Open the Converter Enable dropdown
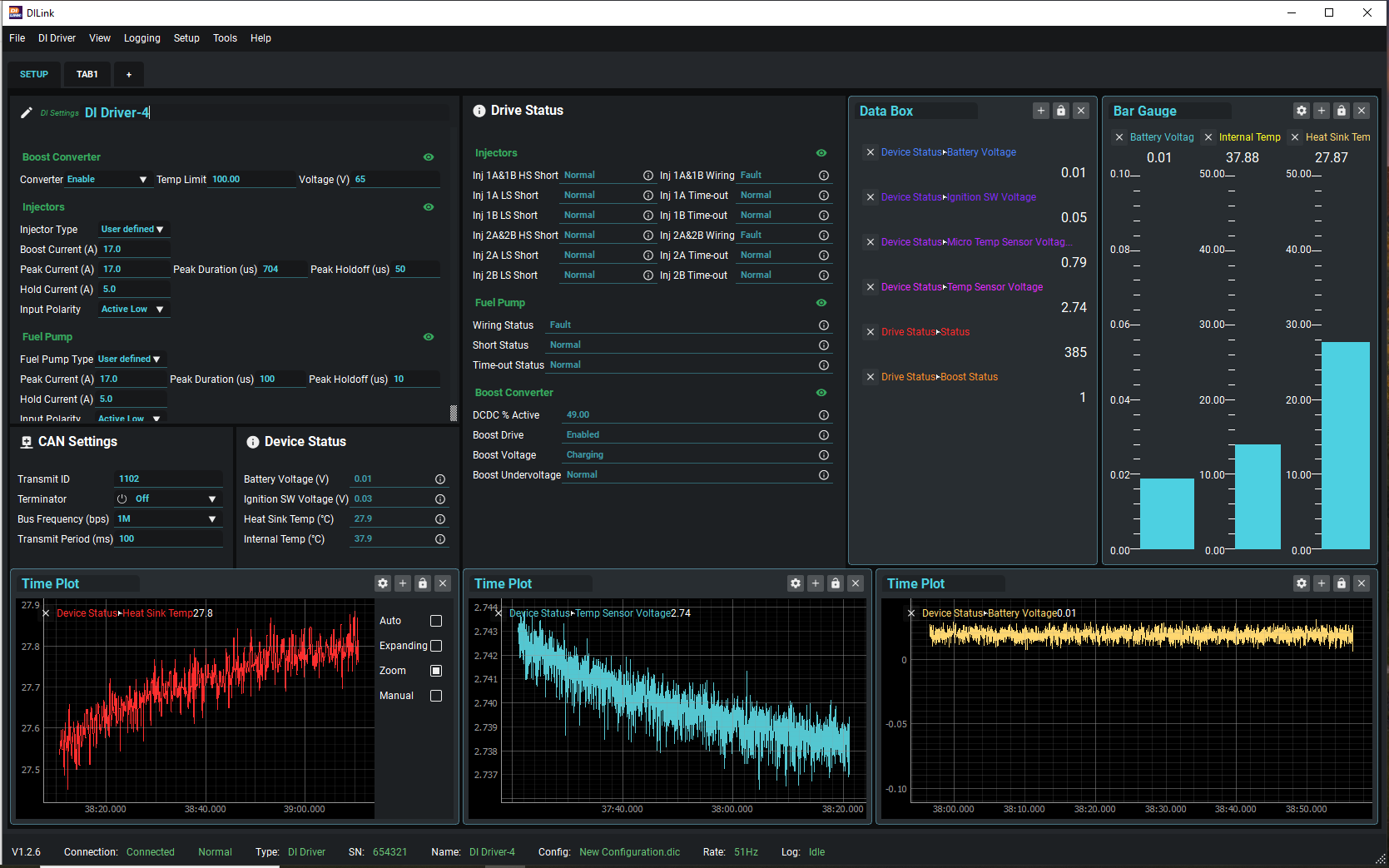Viewport: 1389px width, 868px height. [x=107, y=180]
